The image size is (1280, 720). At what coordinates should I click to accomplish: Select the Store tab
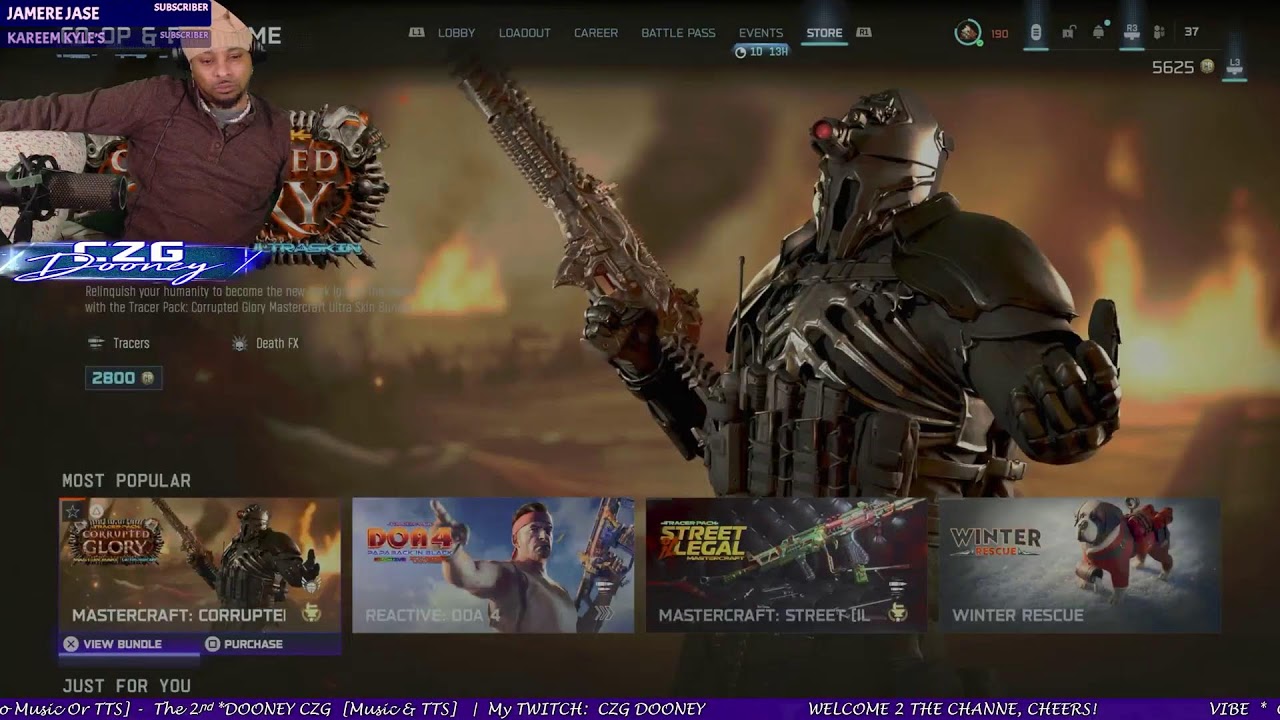tap(825, 33)
